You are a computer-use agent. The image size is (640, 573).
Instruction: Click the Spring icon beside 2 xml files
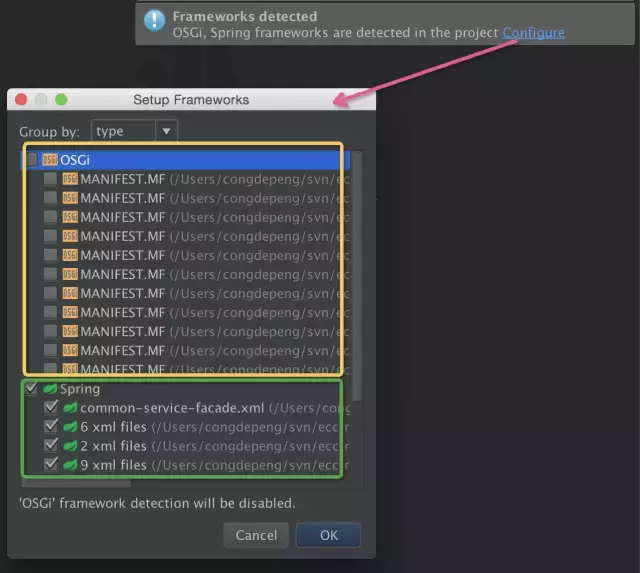pyautogui.click(x=70, y=446)
